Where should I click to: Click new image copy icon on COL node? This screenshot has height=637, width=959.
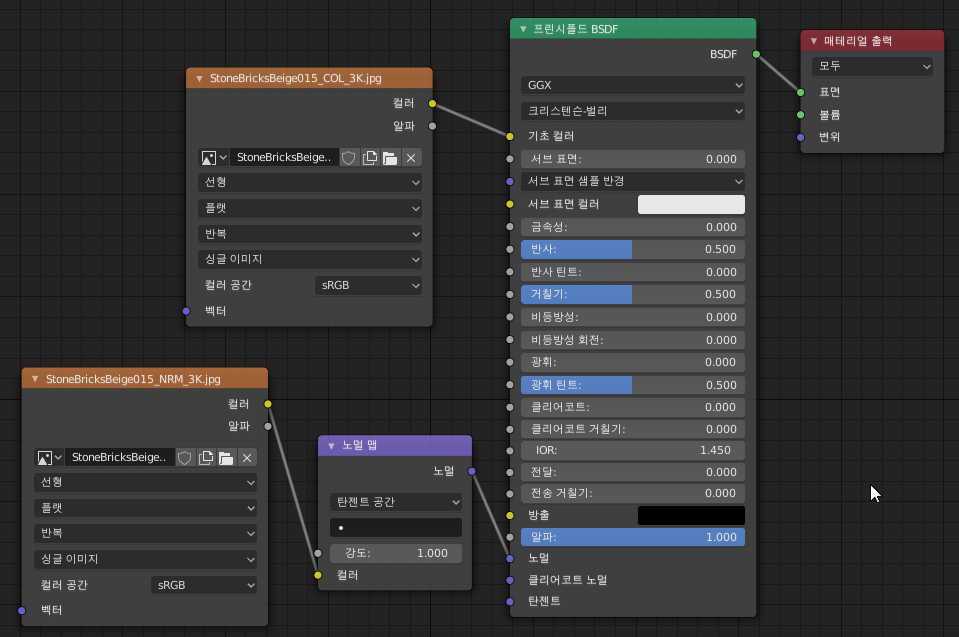(369, 158)
